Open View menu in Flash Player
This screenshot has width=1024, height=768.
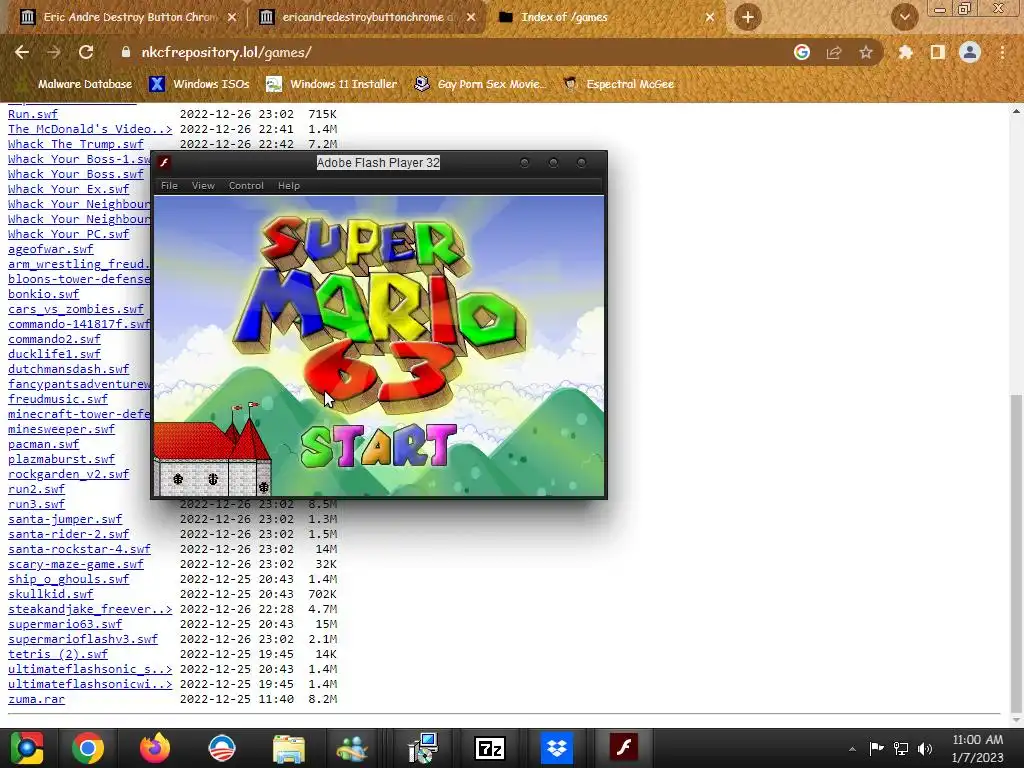[203, 185]
